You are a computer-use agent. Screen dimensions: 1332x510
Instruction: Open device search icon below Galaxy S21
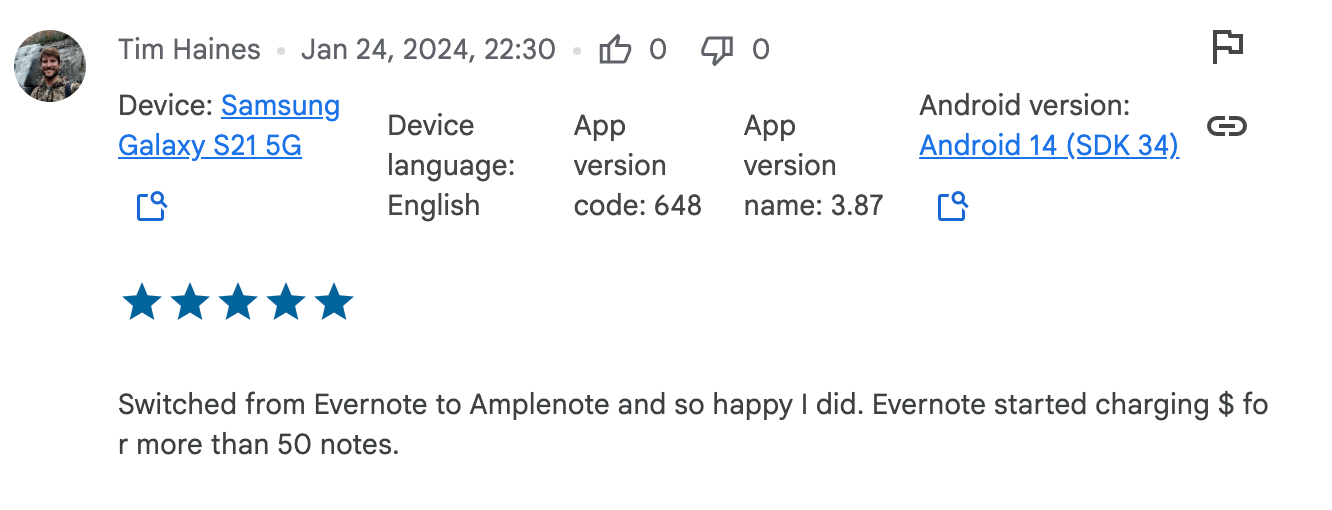[x=151, y=206]
